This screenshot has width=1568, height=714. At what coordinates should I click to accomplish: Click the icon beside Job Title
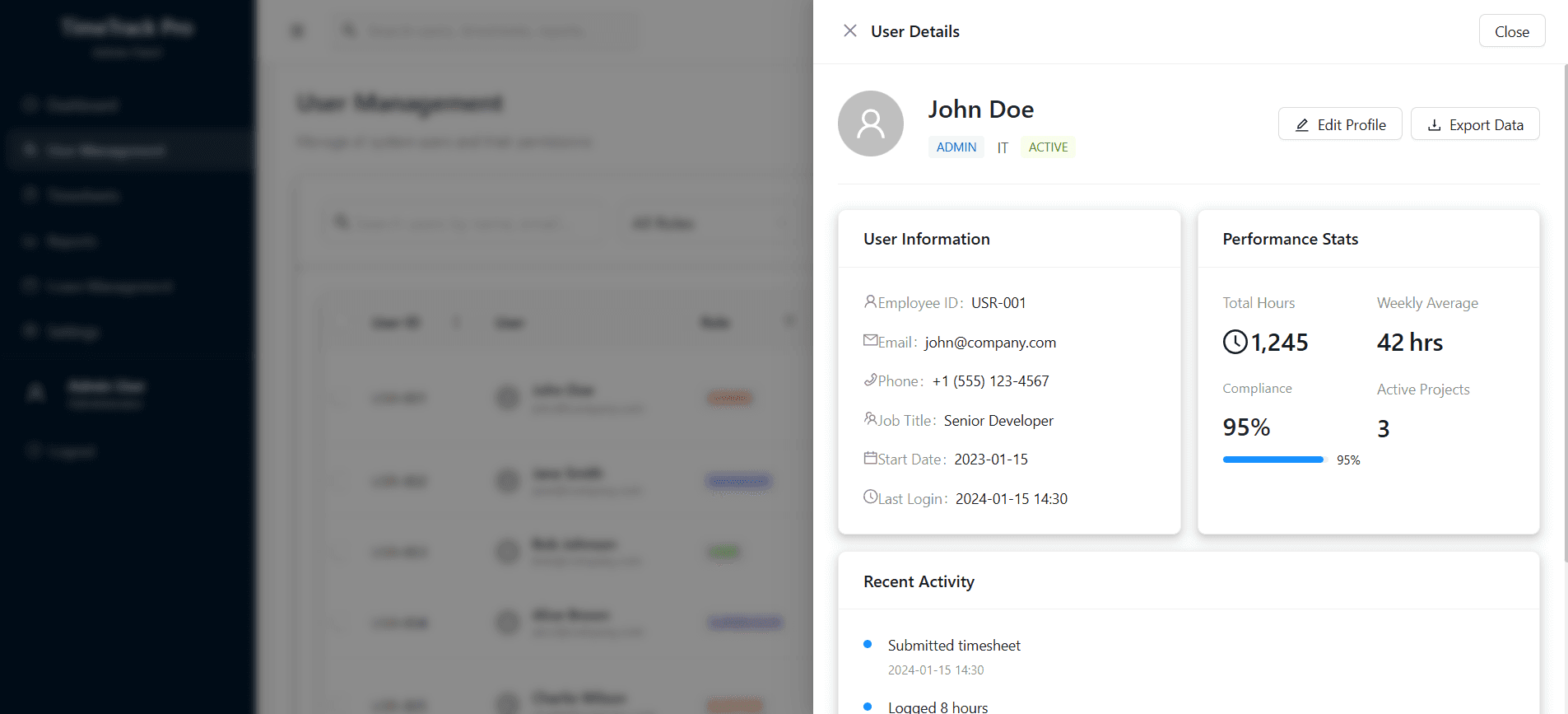pos(870,418)
